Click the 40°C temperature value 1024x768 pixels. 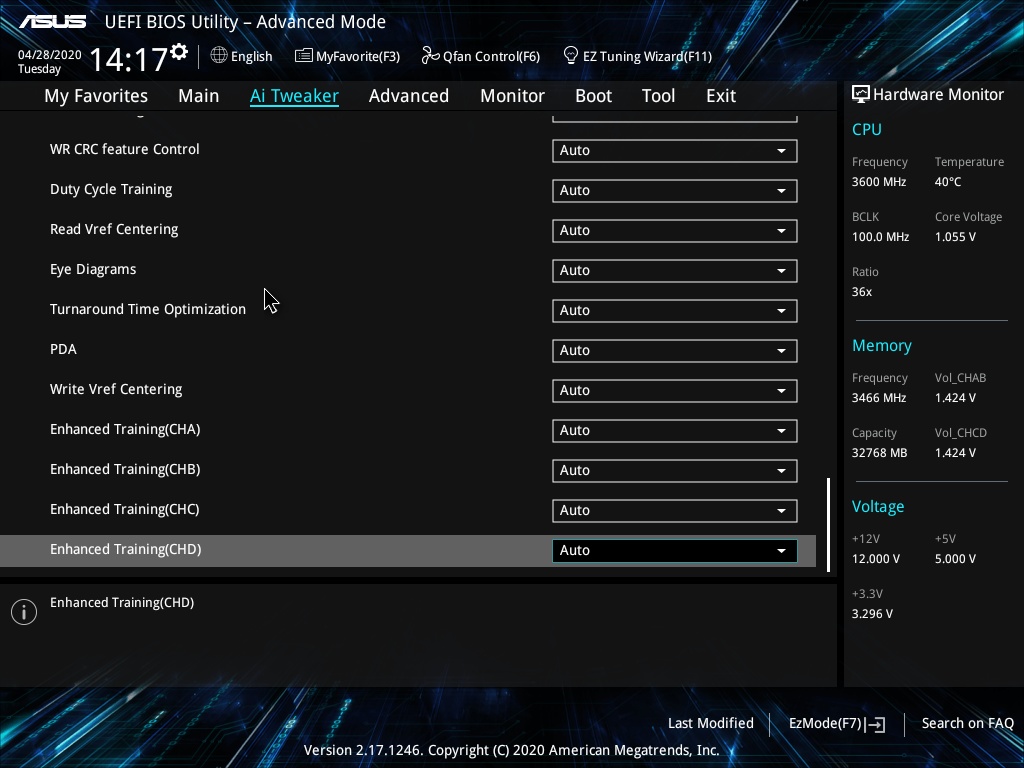pos(948,182)
